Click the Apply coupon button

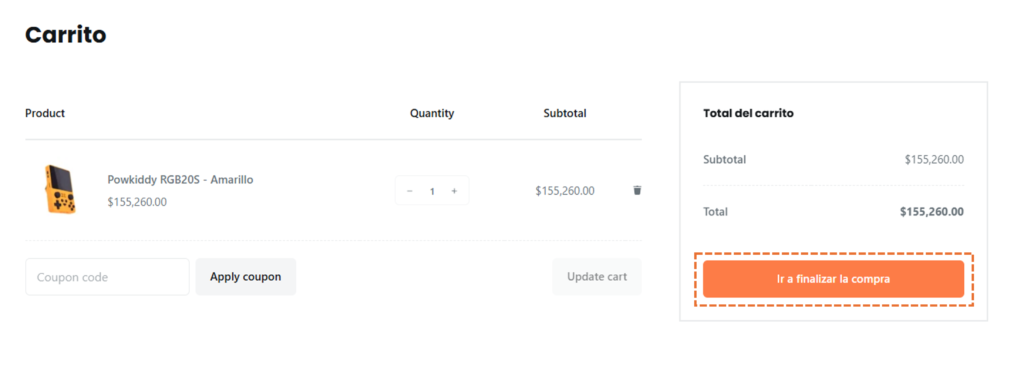[246, 276]
